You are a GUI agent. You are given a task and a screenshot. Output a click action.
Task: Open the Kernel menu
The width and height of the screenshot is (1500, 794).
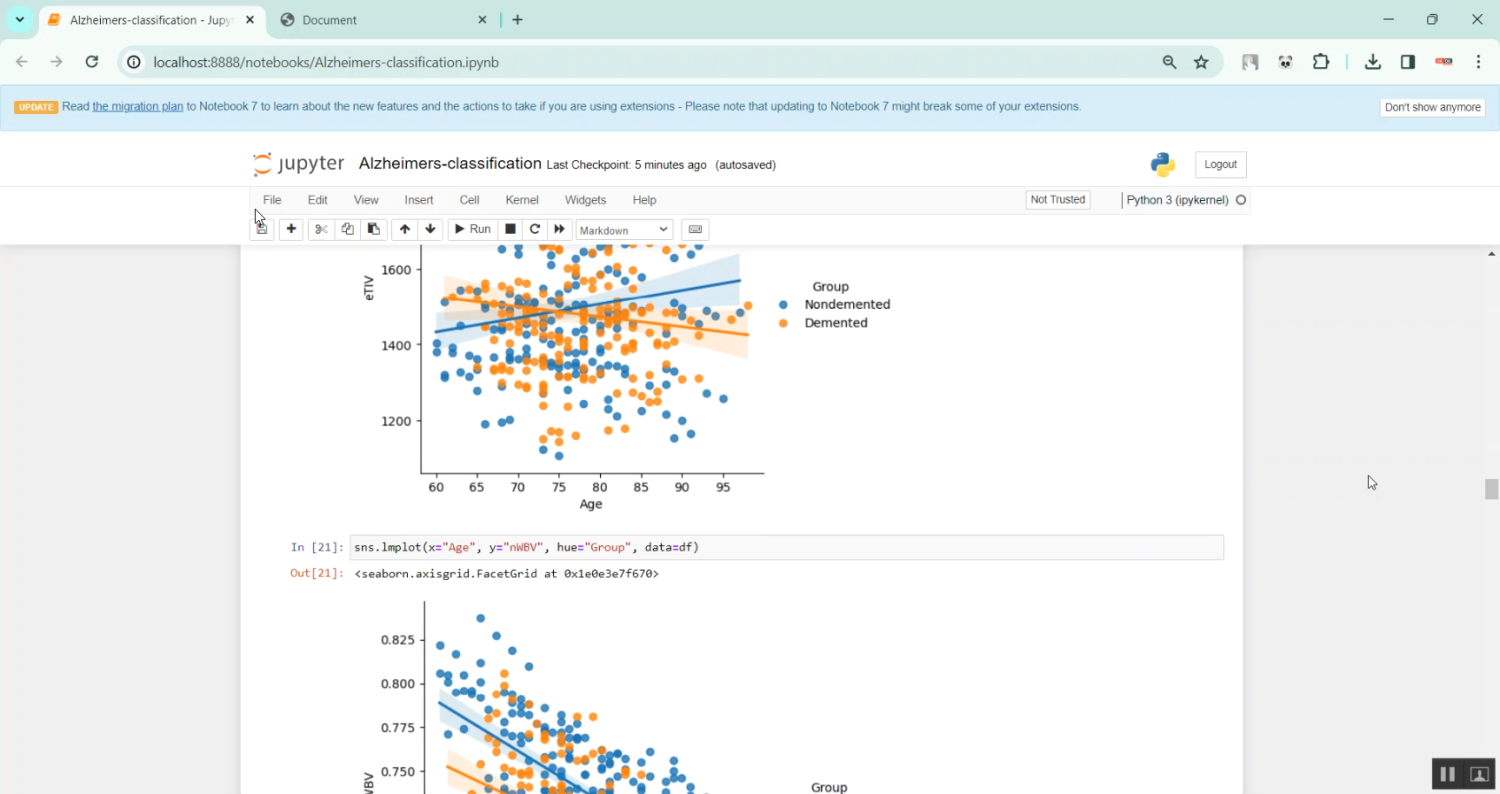[x=522, y=200]
